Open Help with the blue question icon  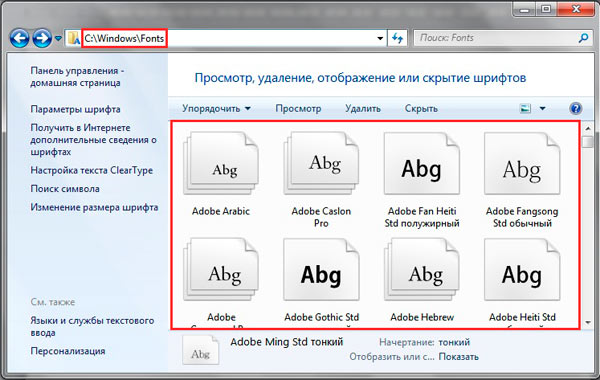pyautogui.click(x=576, y=109)
